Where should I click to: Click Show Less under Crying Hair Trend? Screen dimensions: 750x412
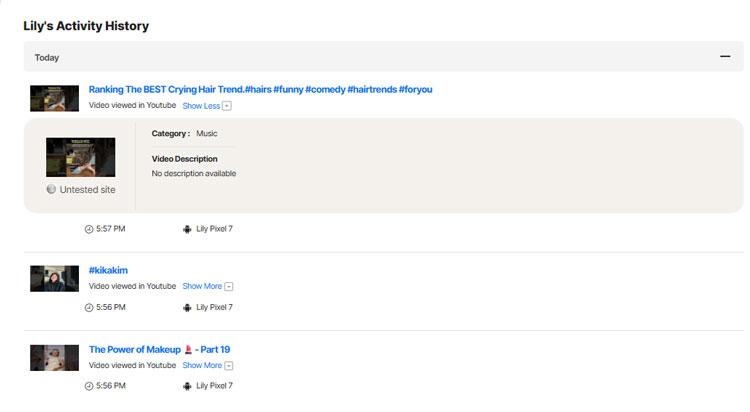[207, 106]
